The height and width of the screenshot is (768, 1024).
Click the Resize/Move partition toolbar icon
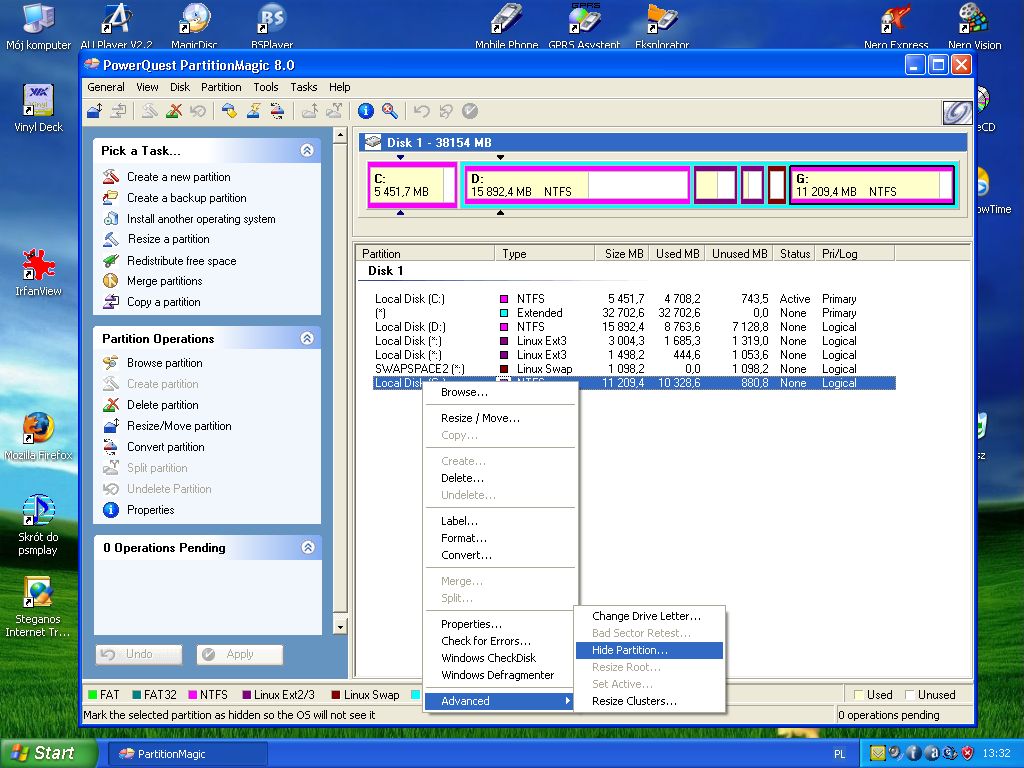point(95,111)
